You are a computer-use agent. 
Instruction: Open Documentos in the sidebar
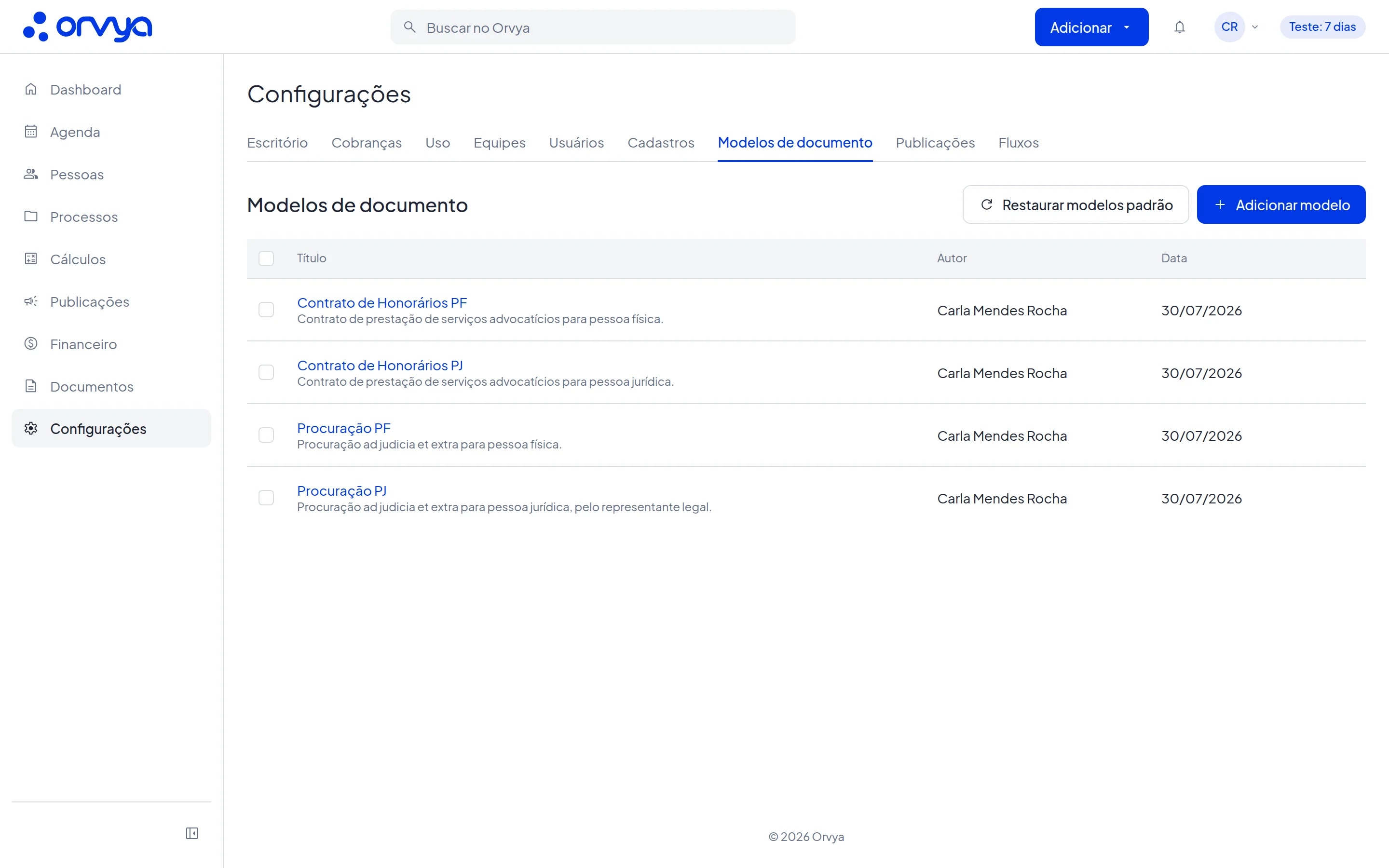tap(111, 386)
